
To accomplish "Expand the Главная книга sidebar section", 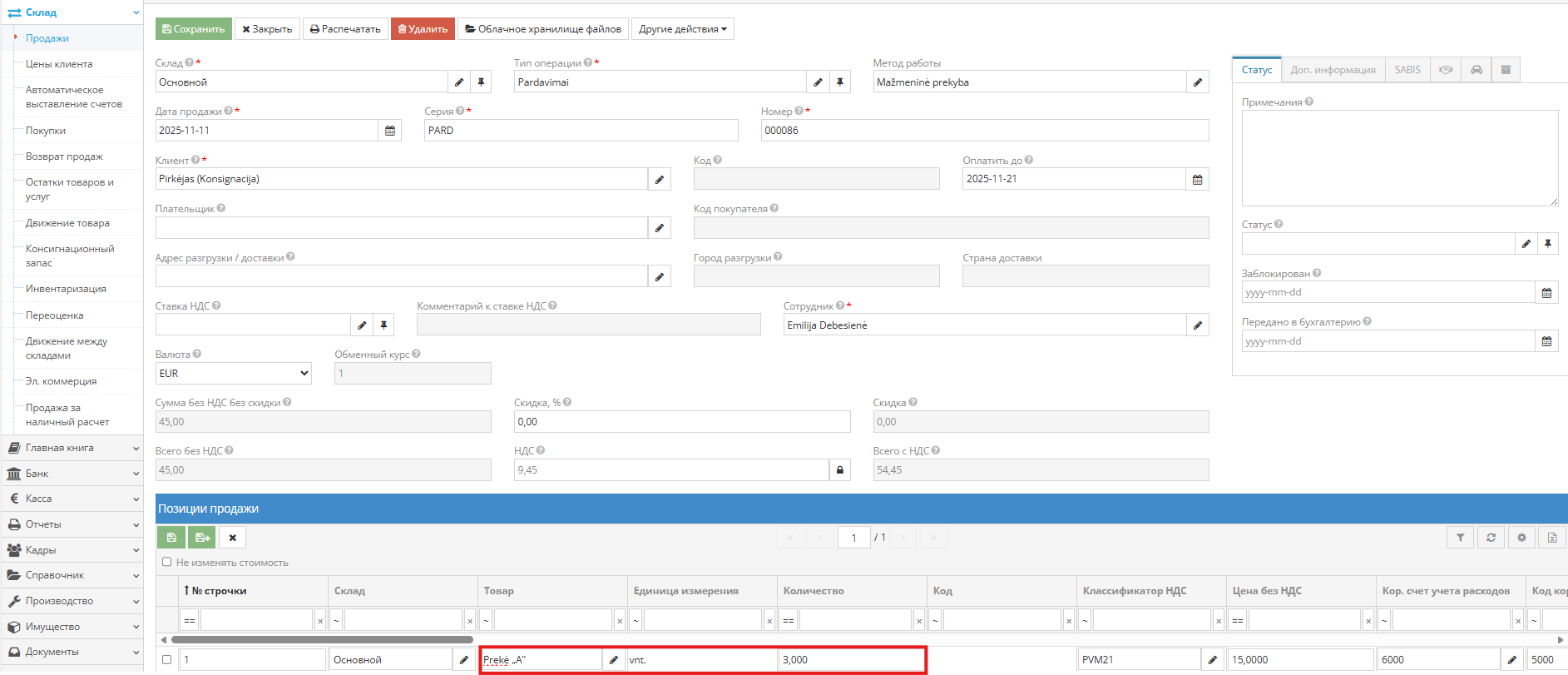I will (72, 448).
